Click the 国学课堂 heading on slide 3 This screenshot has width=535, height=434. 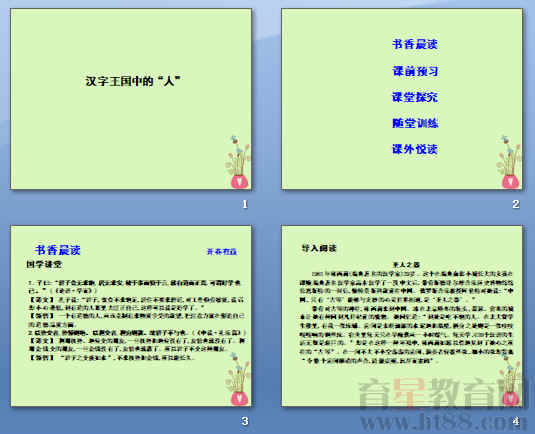[44, 264]
